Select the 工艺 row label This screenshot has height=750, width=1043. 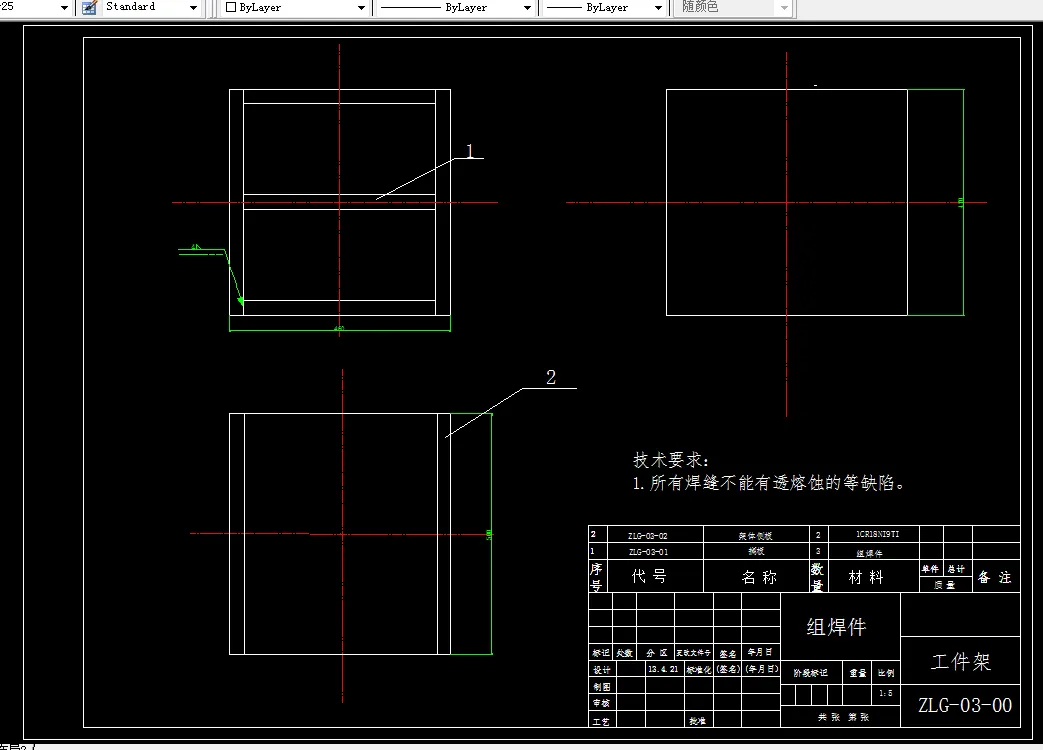(601, 721)
